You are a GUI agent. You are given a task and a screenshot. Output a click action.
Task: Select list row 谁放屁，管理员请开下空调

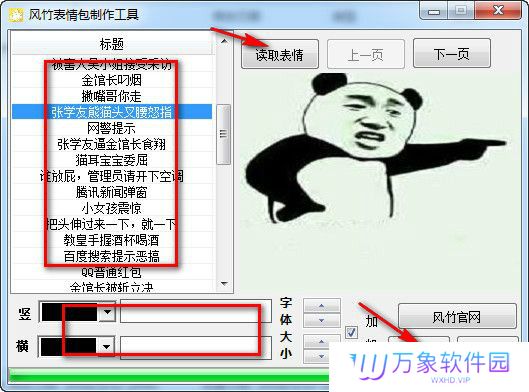[112, 176]
